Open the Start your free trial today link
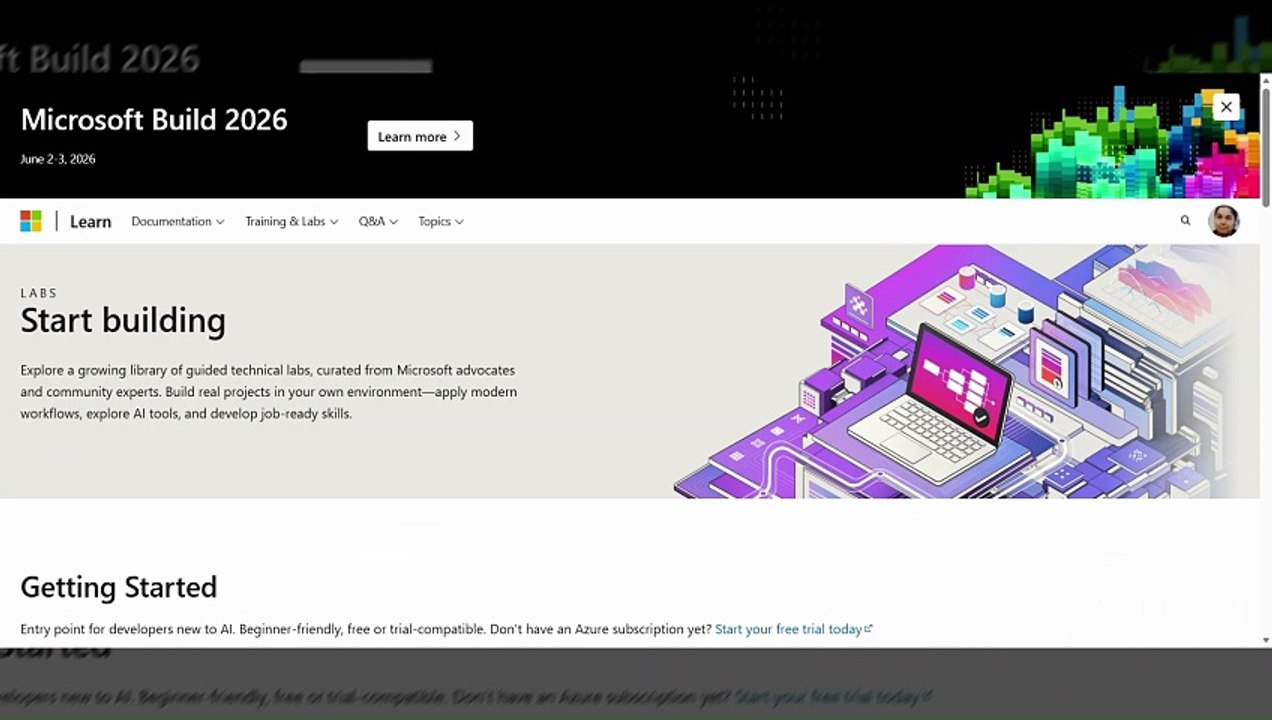The image size is (1272, 720). (794, 629)
